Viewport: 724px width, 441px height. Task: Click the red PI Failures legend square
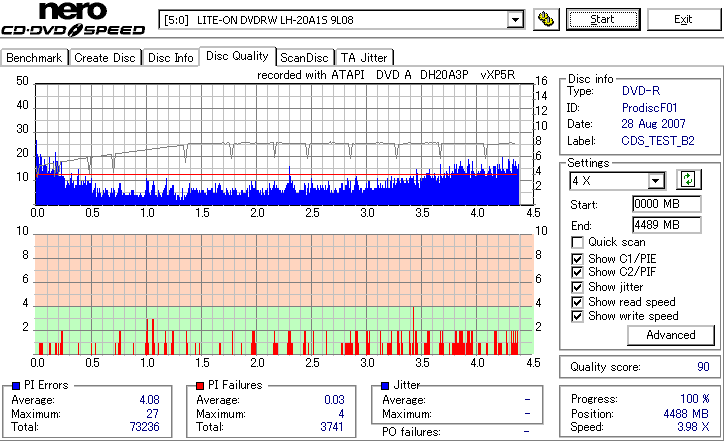[x=200, y=386]
